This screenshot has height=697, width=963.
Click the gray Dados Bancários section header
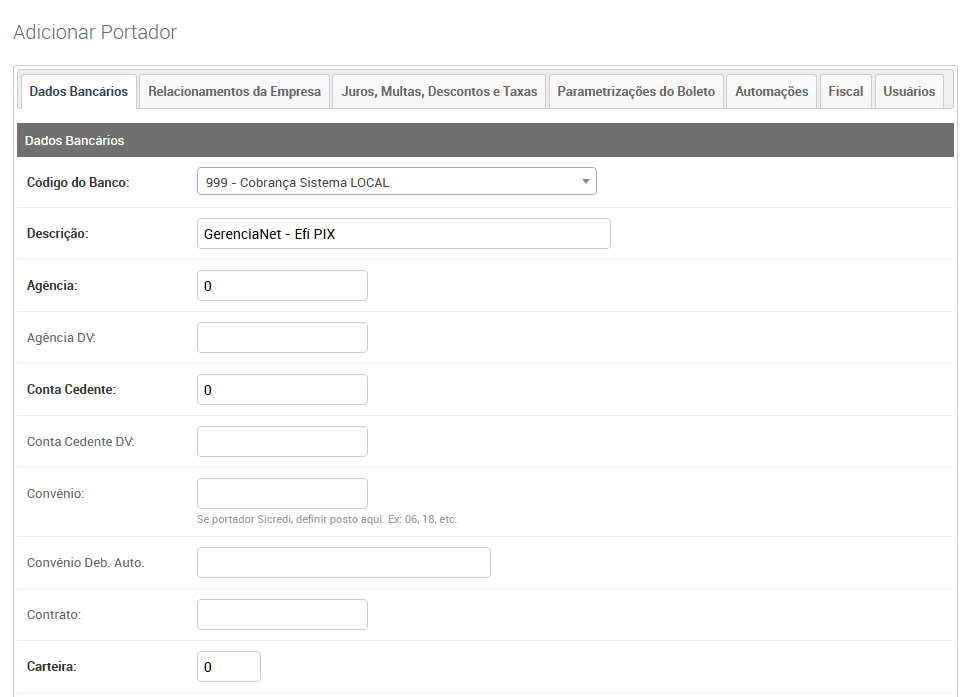485,140
